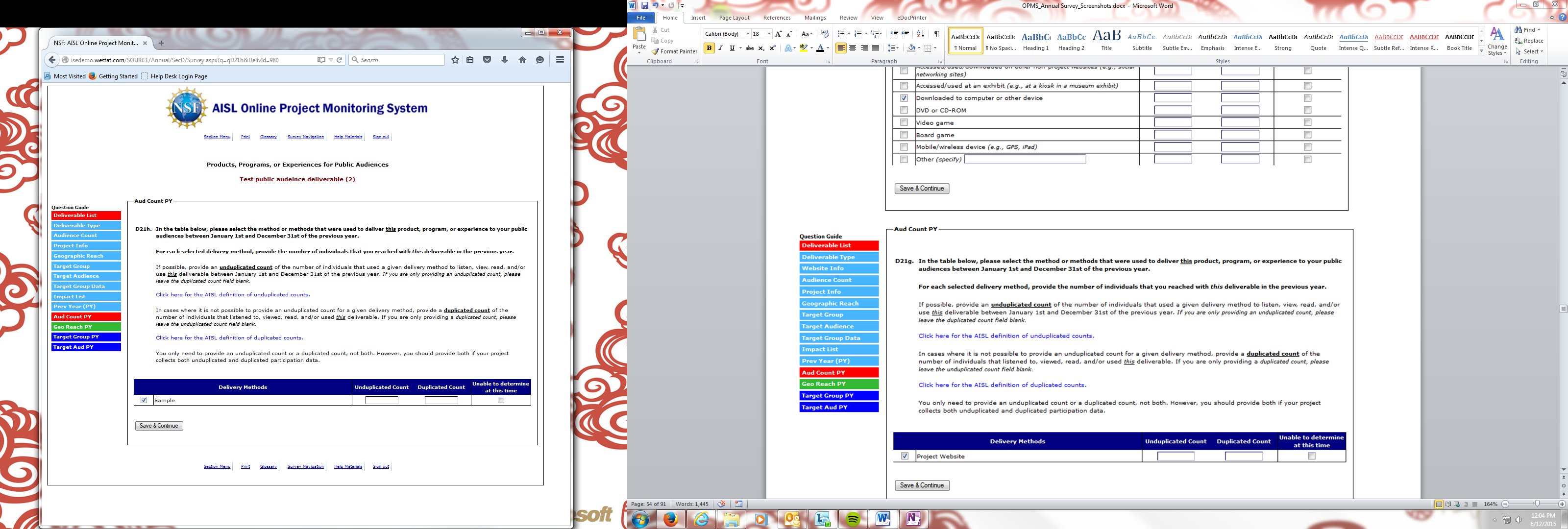The image size is (1568, 529).
Task: Open the Glossary link at page top
Action: coord(268,137)
